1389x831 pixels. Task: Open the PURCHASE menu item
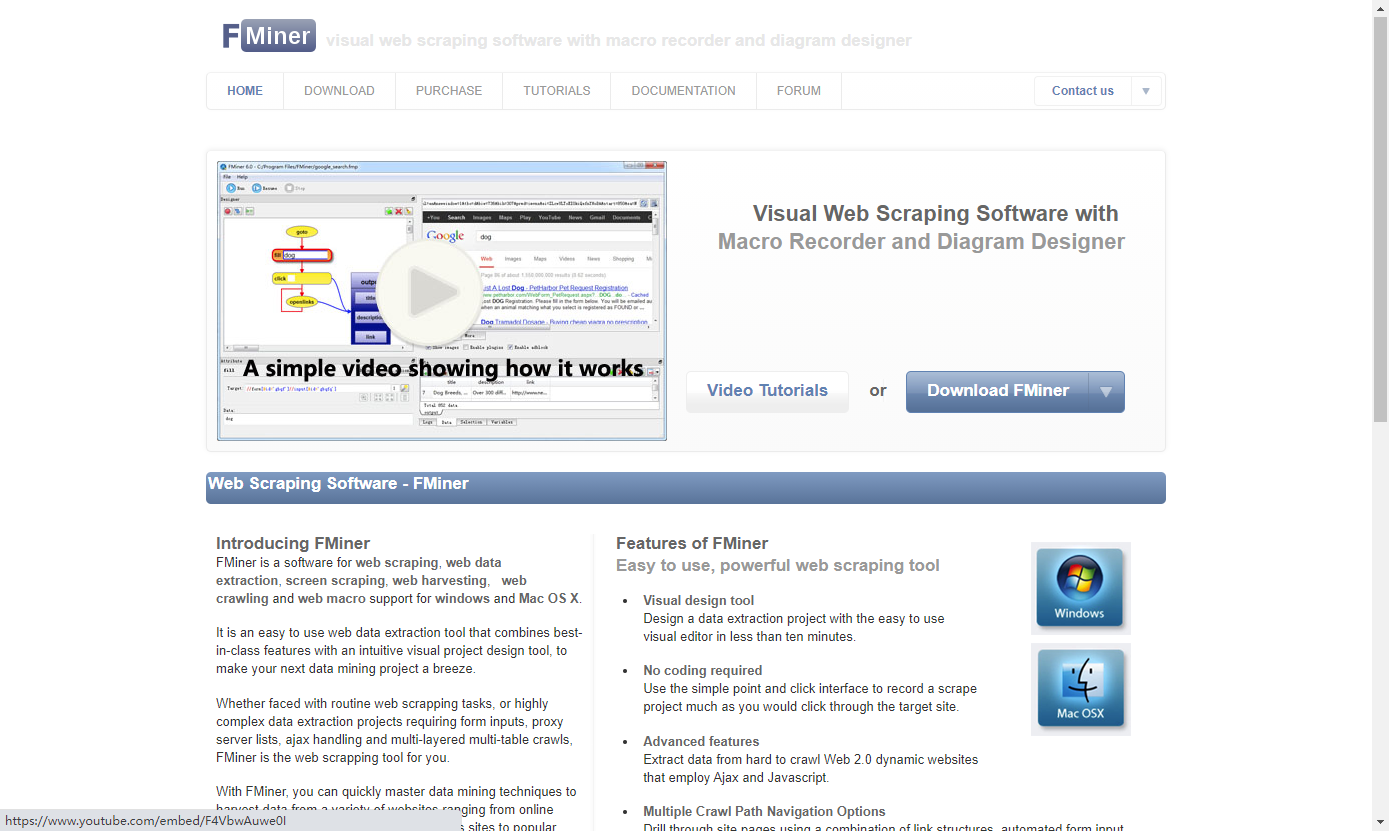[449, 91]
